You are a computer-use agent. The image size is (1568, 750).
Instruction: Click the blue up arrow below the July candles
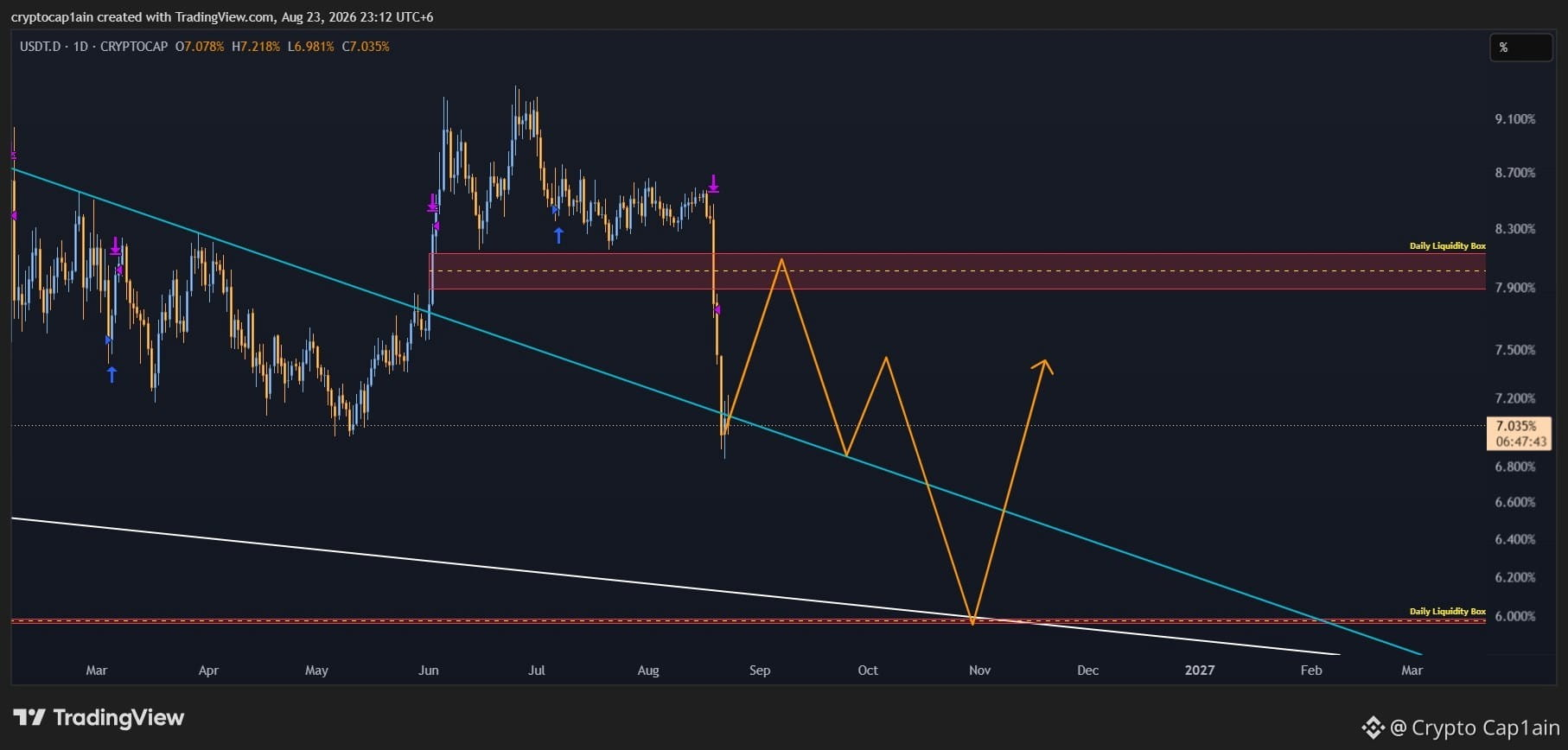pyautogui.click(x=558, y=234)
